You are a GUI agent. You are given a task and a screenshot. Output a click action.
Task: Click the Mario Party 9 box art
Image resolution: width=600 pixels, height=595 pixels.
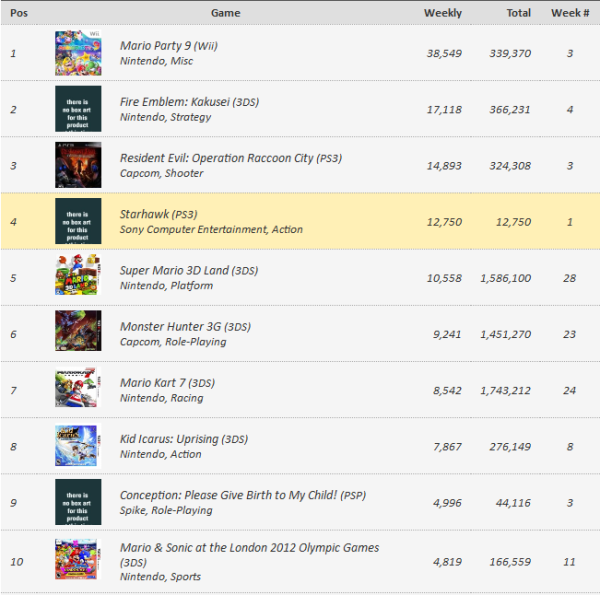click(x=78, y=53)
